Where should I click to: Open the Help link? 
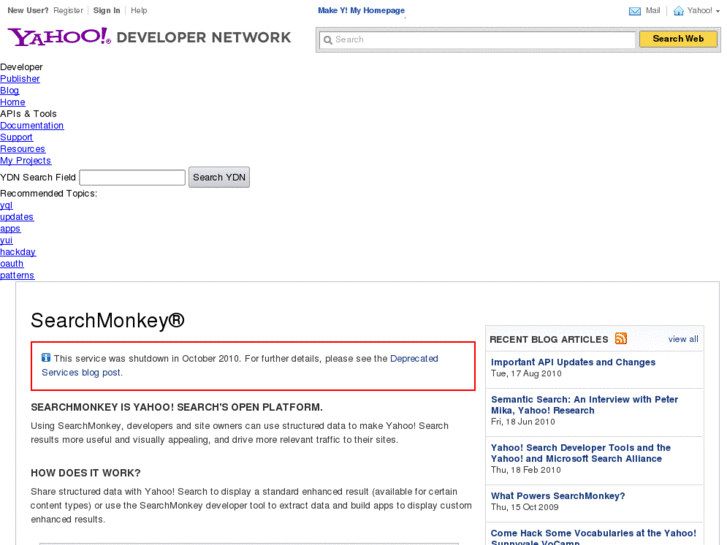point(139,10)
